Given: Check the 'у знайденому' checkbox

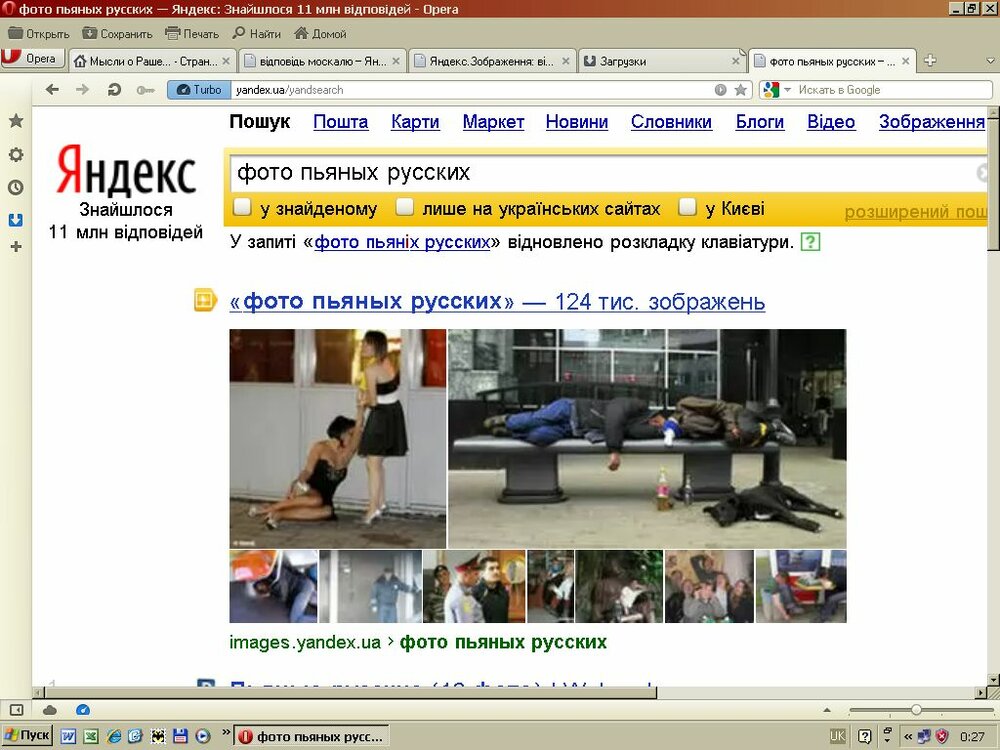Looking at the screenshot, I should click(242, 208).
